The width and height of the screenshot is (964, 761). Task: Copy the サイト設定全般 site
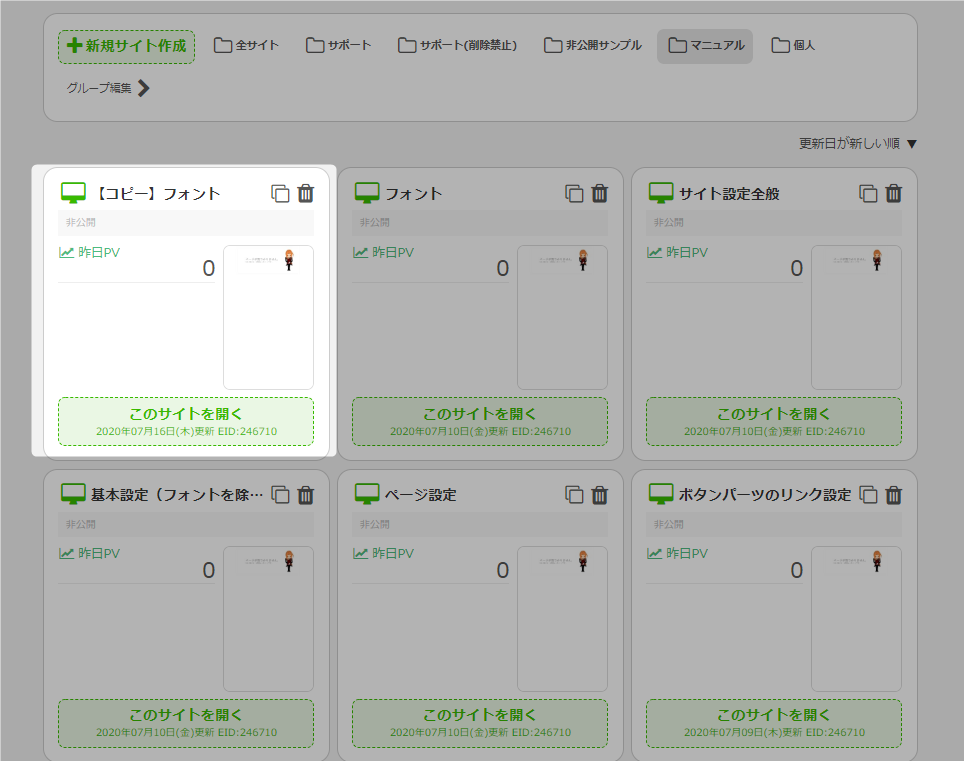pyautogui.click(x=867, y=194)
